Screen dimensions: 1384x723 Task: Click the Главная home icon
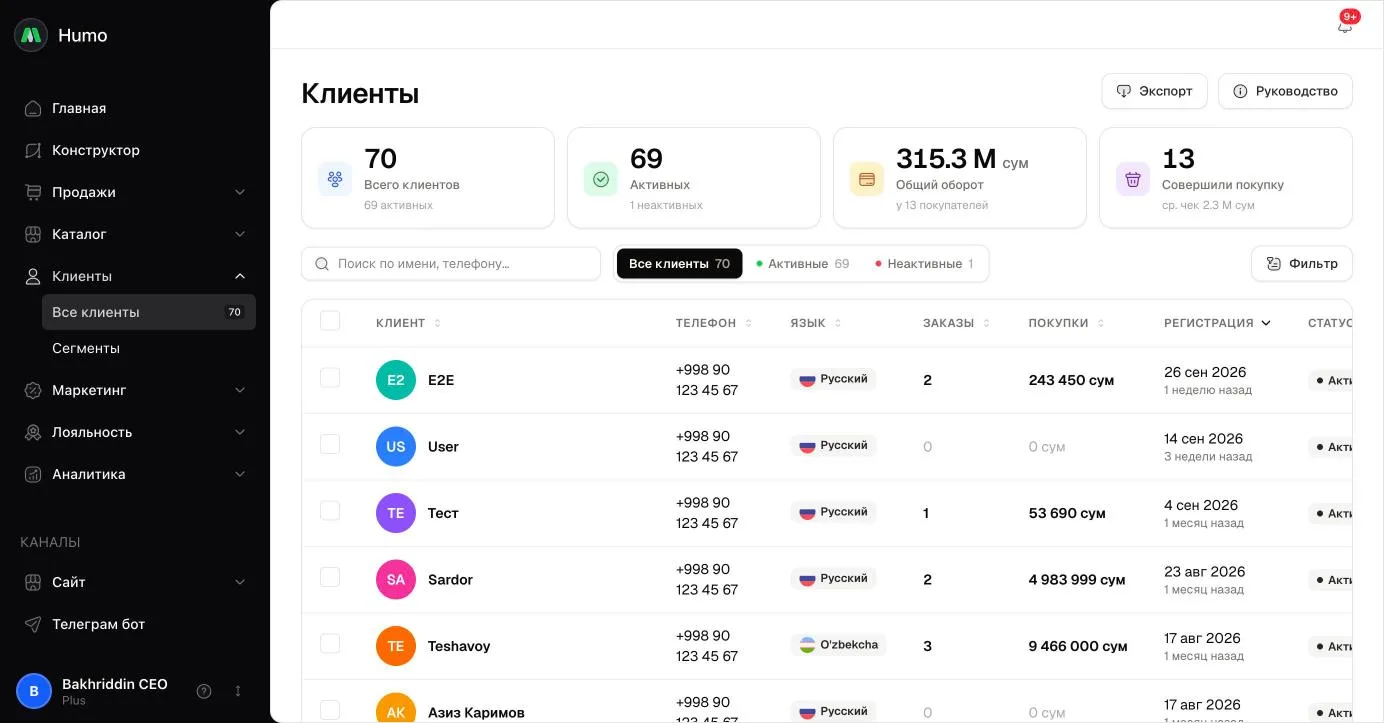[x=33, y=108]
